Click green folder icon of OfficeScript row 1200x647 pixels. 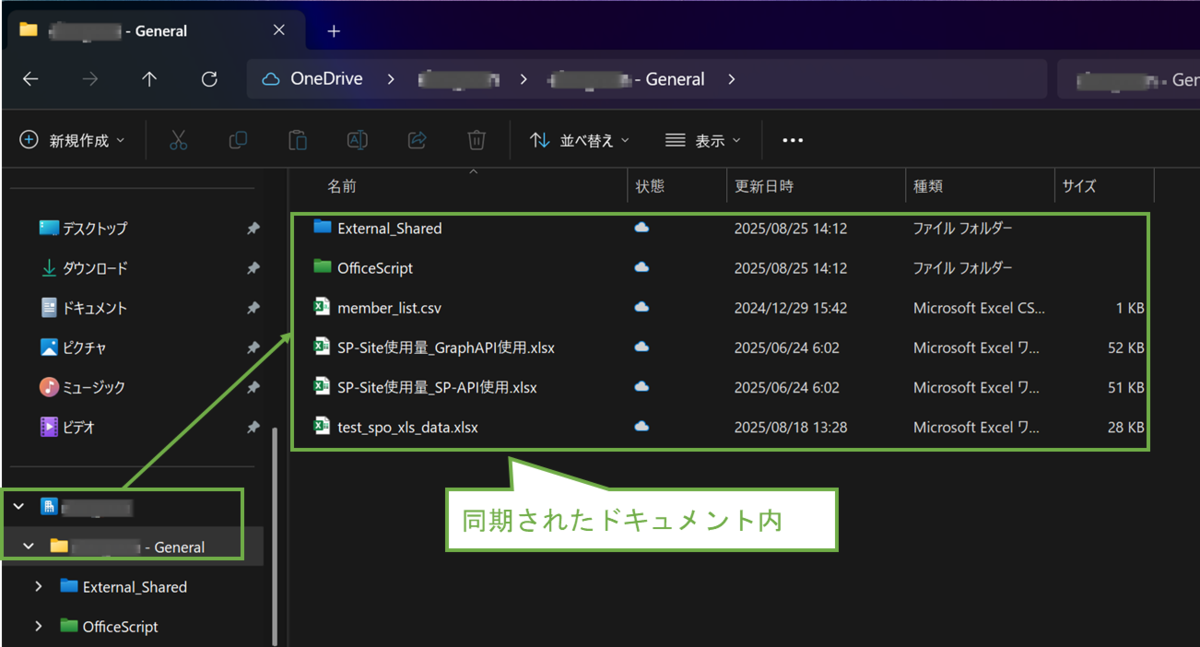322,267
